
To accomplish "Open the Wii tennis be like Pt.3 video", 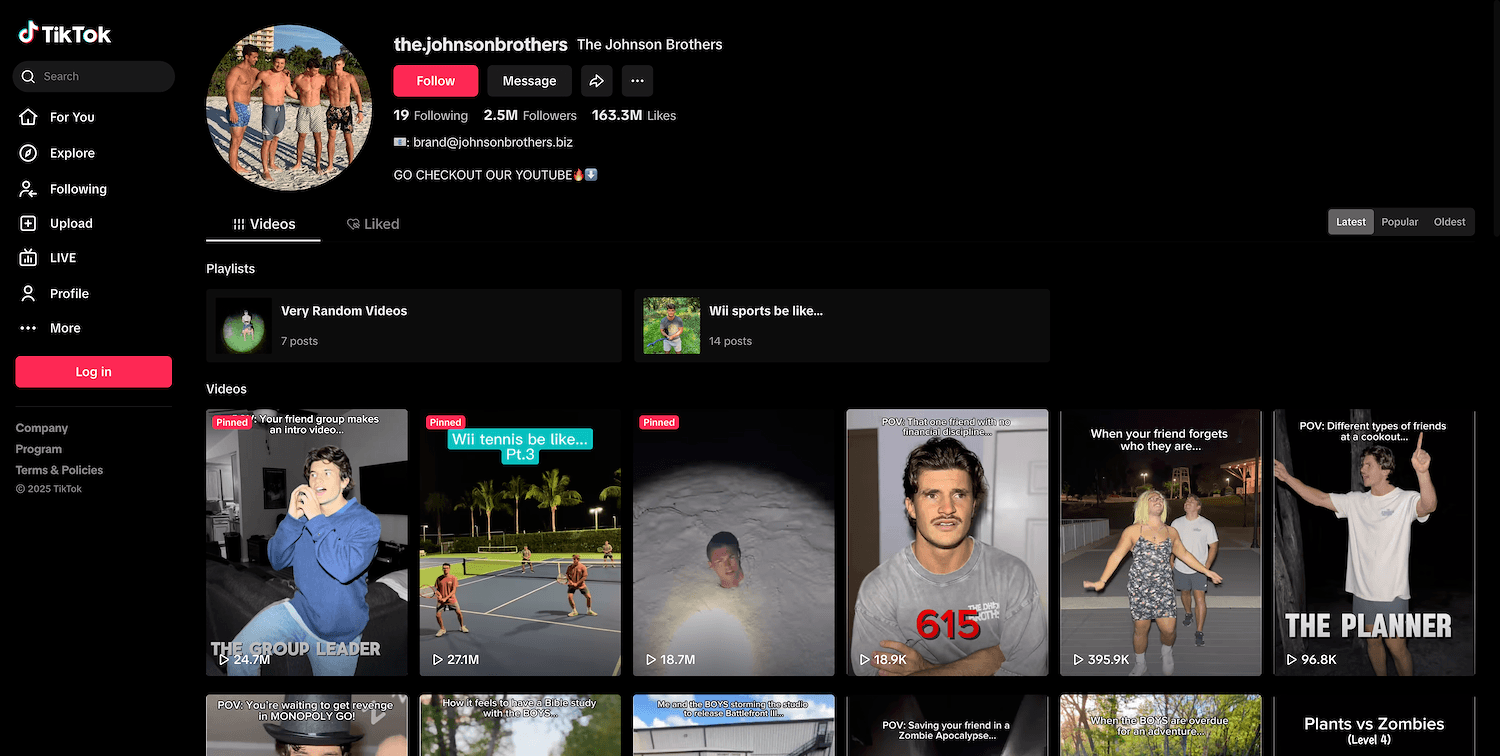I will 520,542.
